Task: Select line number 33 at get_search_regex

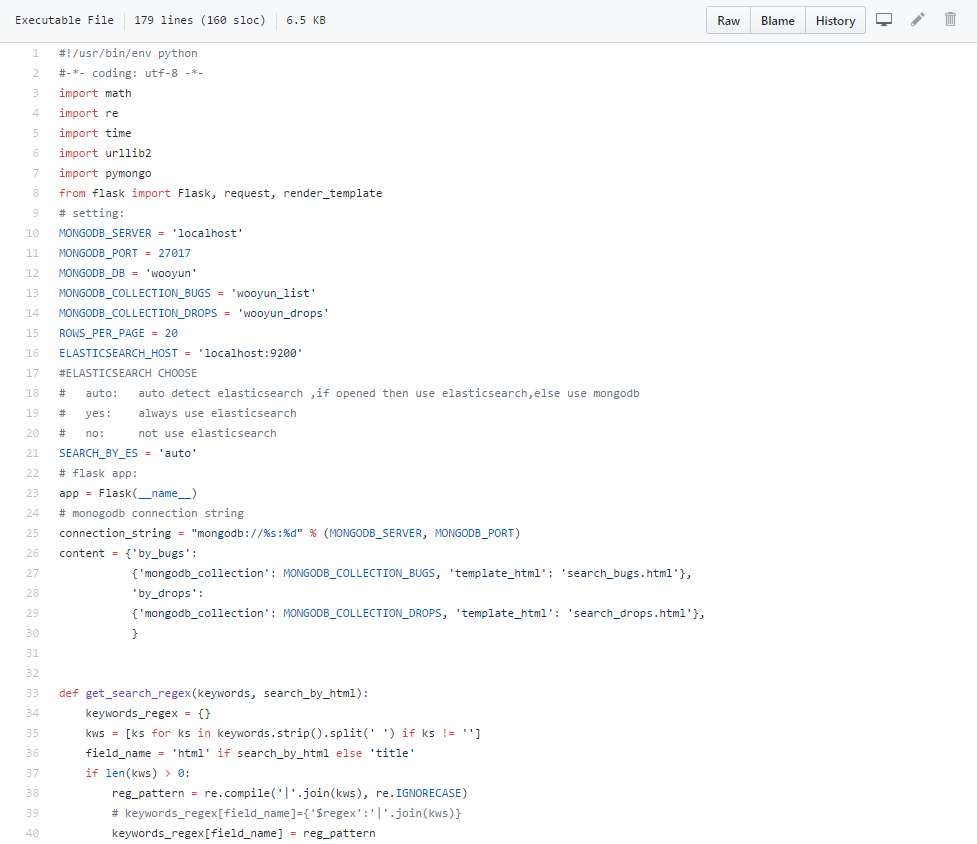Action: (x=33, y=693)
